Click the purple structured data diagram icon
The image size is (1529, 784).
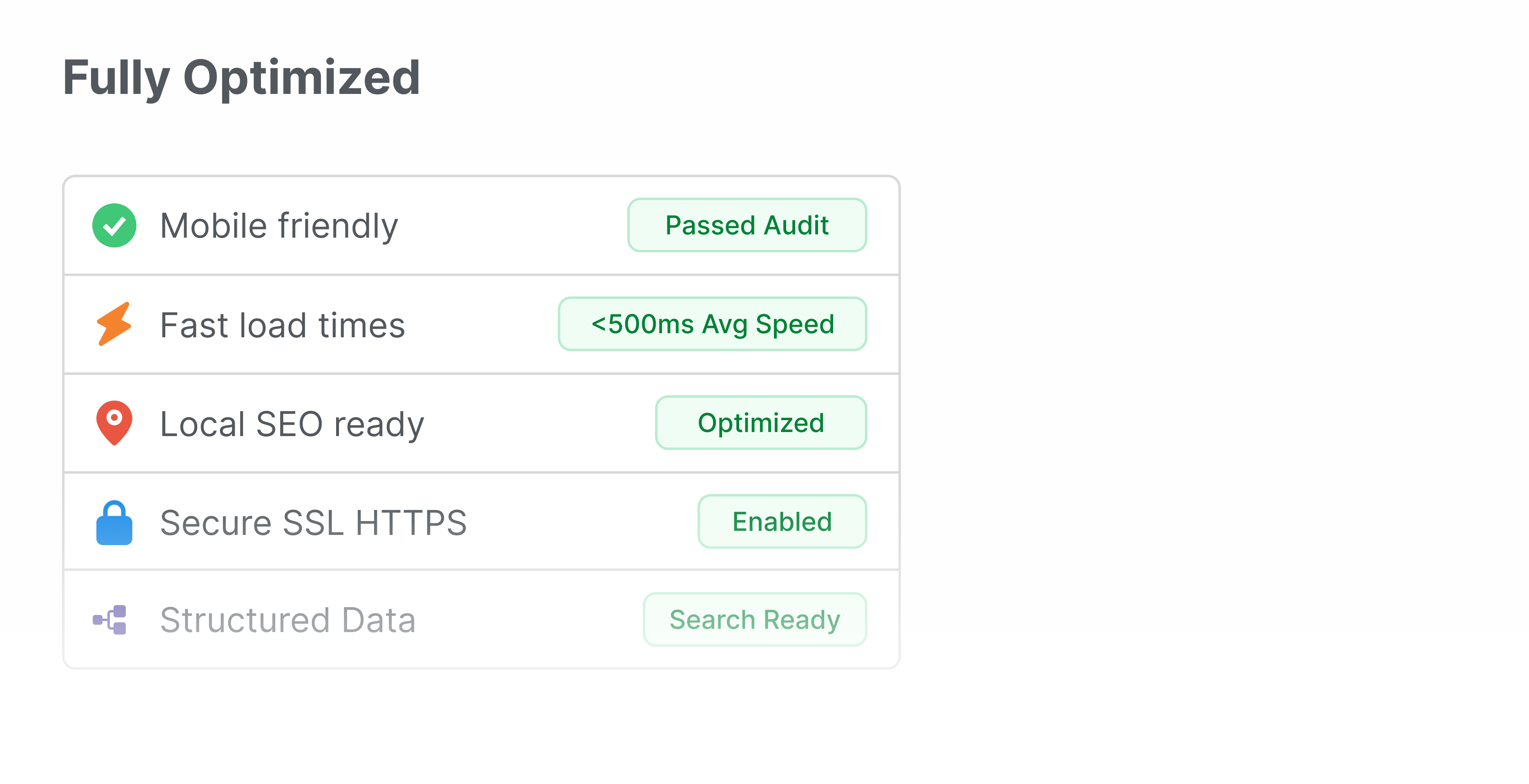pyautogui.click(x=110, y=619)
